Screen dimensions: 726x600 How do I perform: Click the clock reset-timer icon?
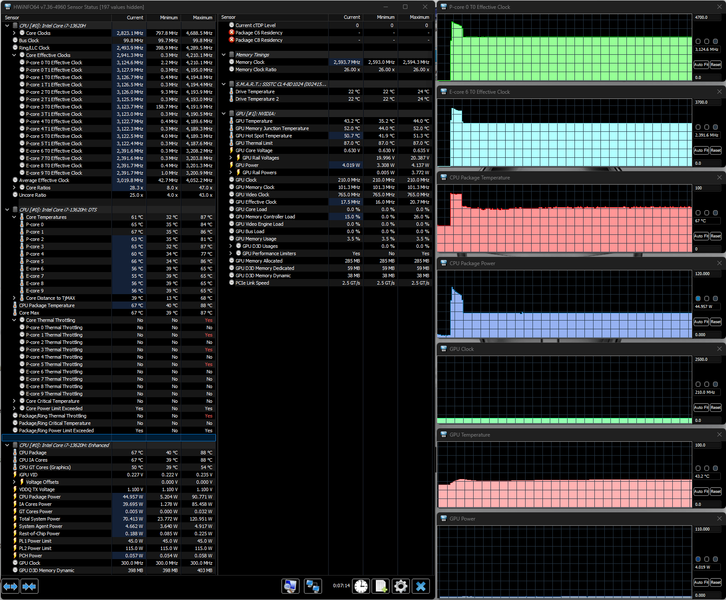(x=361, y=586)
